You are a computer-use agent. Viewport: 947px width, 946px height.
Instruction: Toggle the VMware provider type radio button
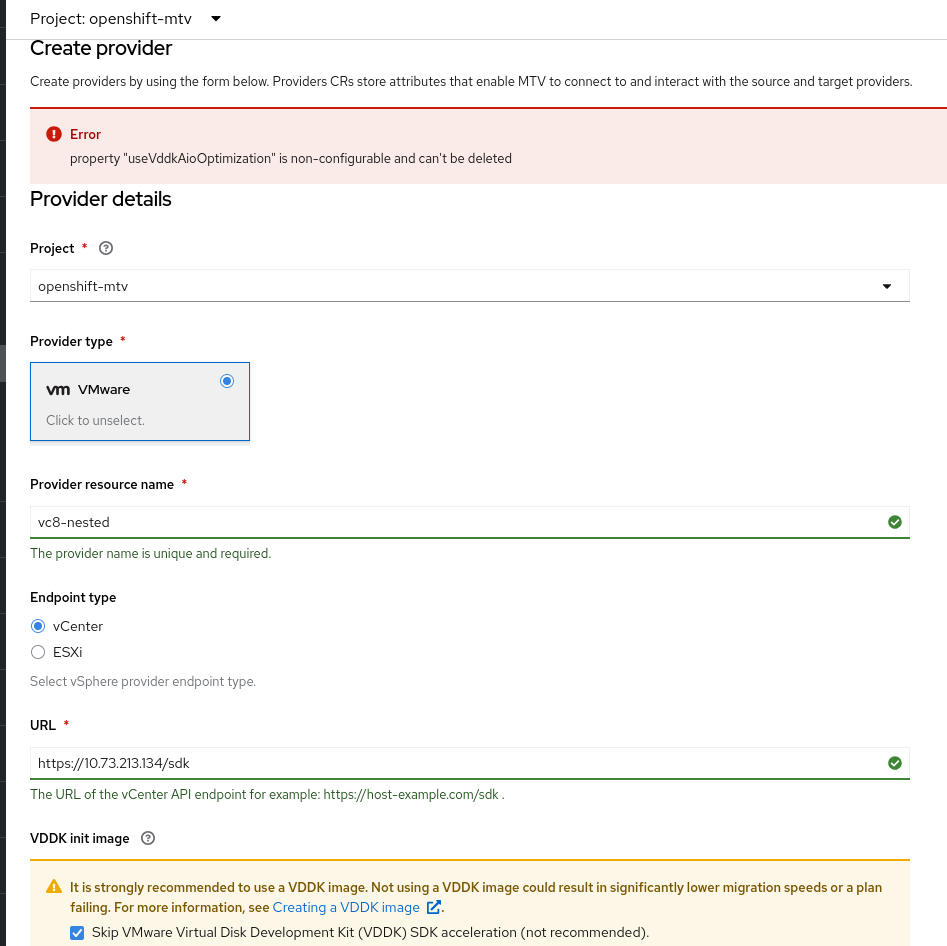(227, 381)
